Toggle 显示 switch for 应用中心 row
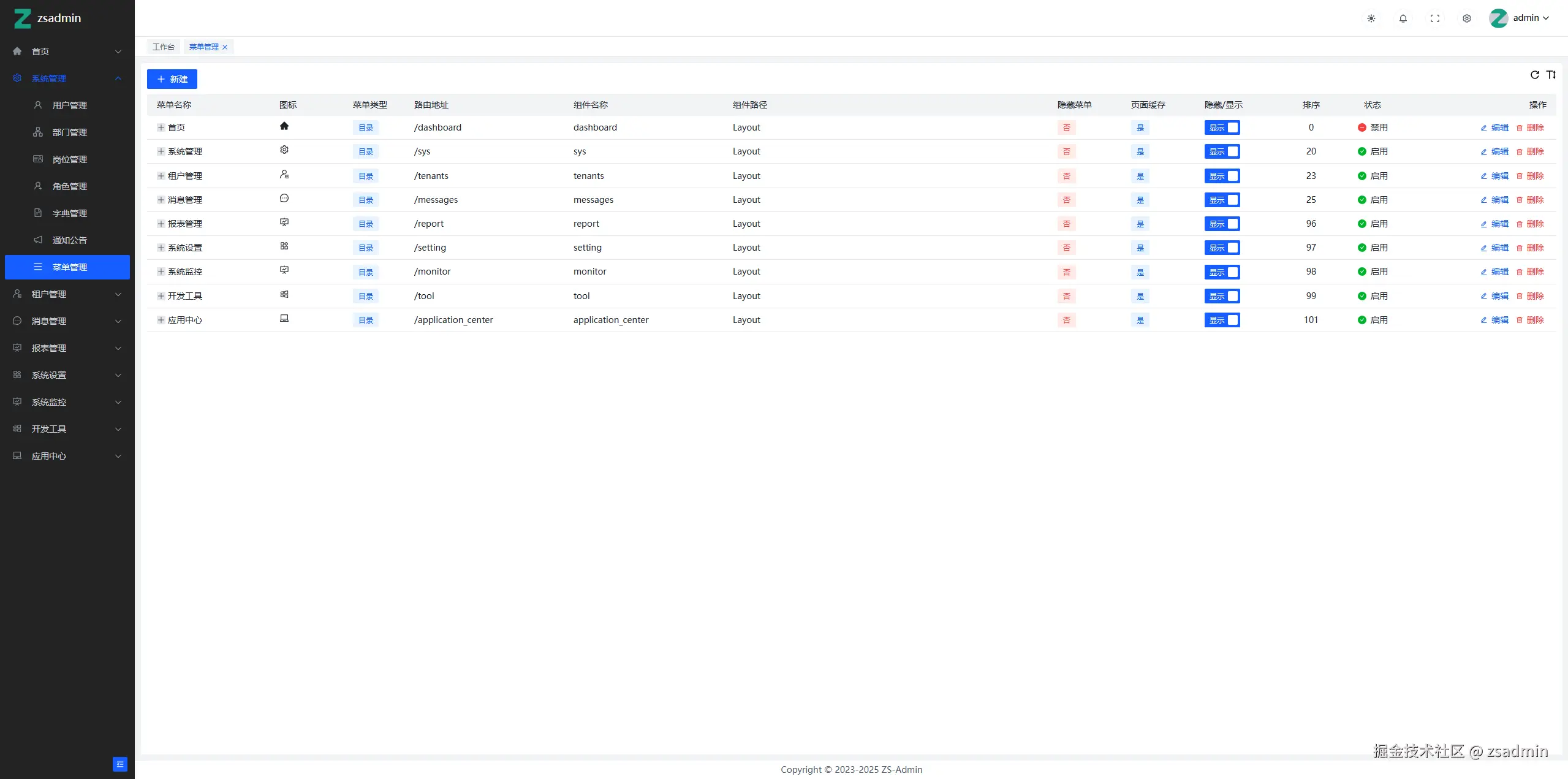Viewport: 1568px width, 779px height. click(x=1222, y=320)
